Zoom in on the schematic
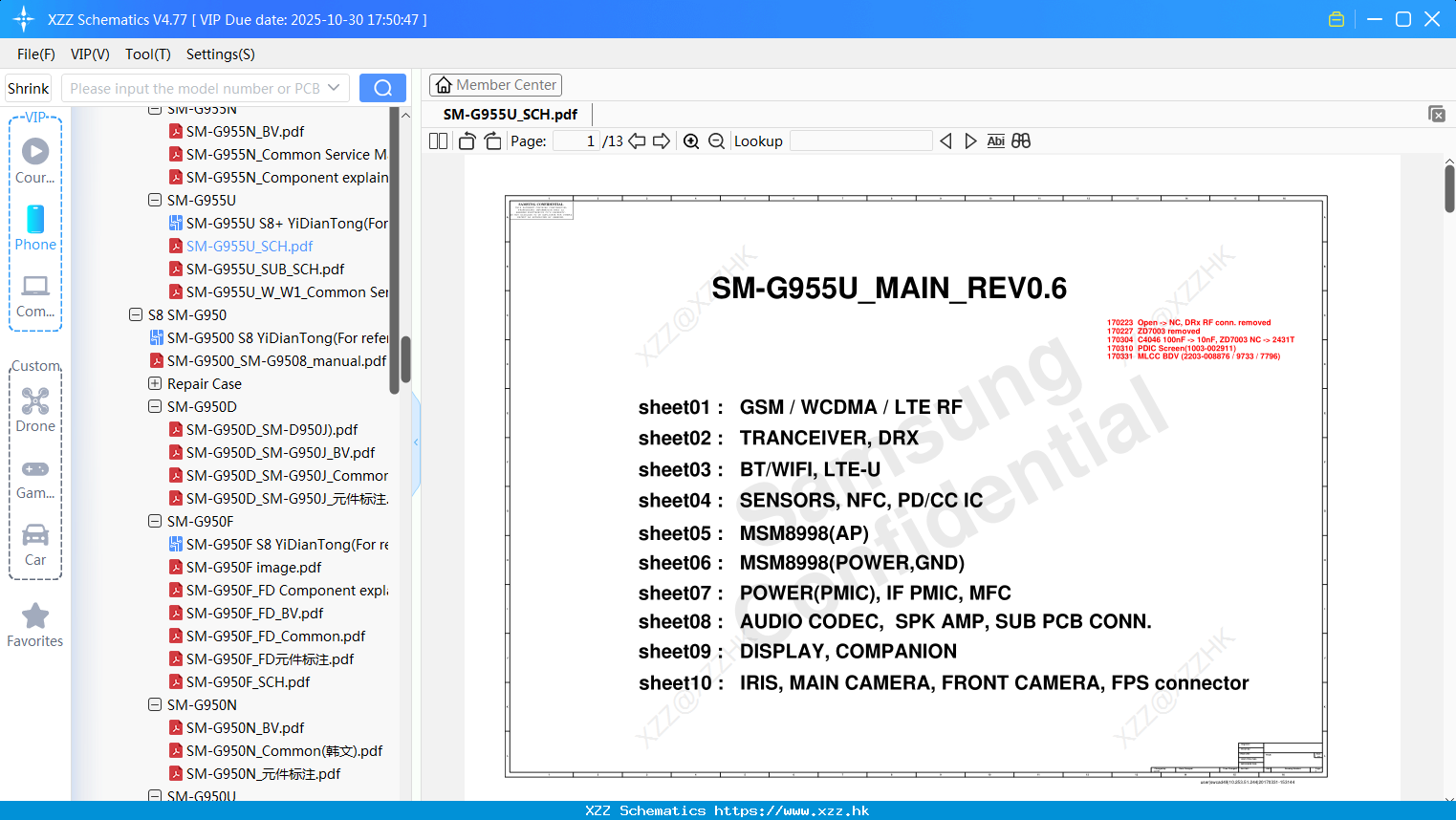Image resolution: width=1456 pixels, height=820 pixels. pyautogui.click(x=691, y=141)
